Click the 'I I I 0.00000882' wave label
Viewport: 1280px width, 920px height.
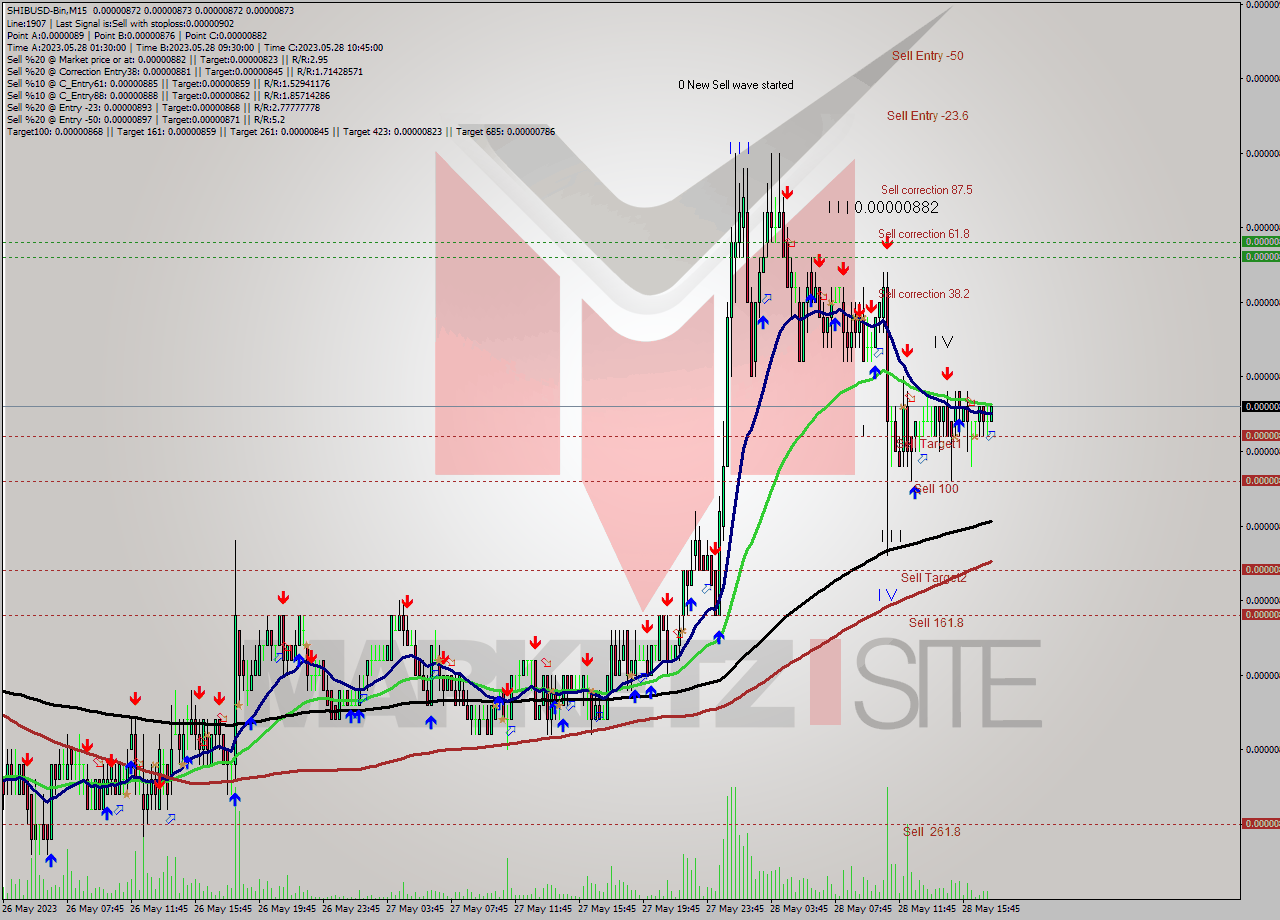point(883,207)
